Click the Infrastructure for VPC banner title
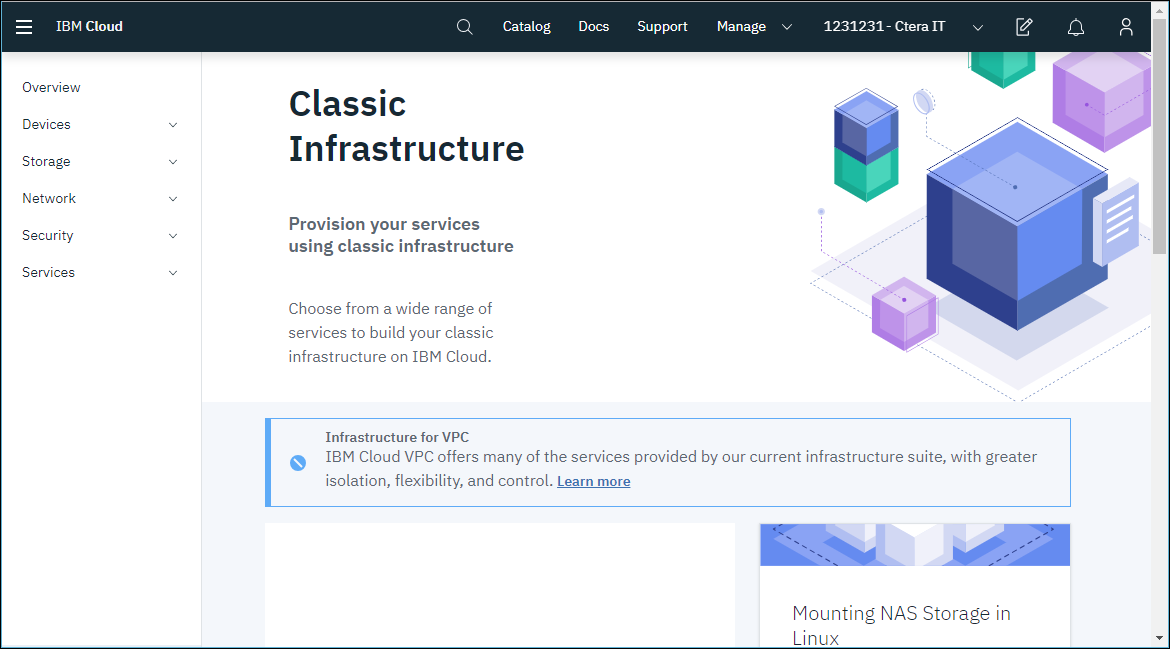 (x=397, y=437)
